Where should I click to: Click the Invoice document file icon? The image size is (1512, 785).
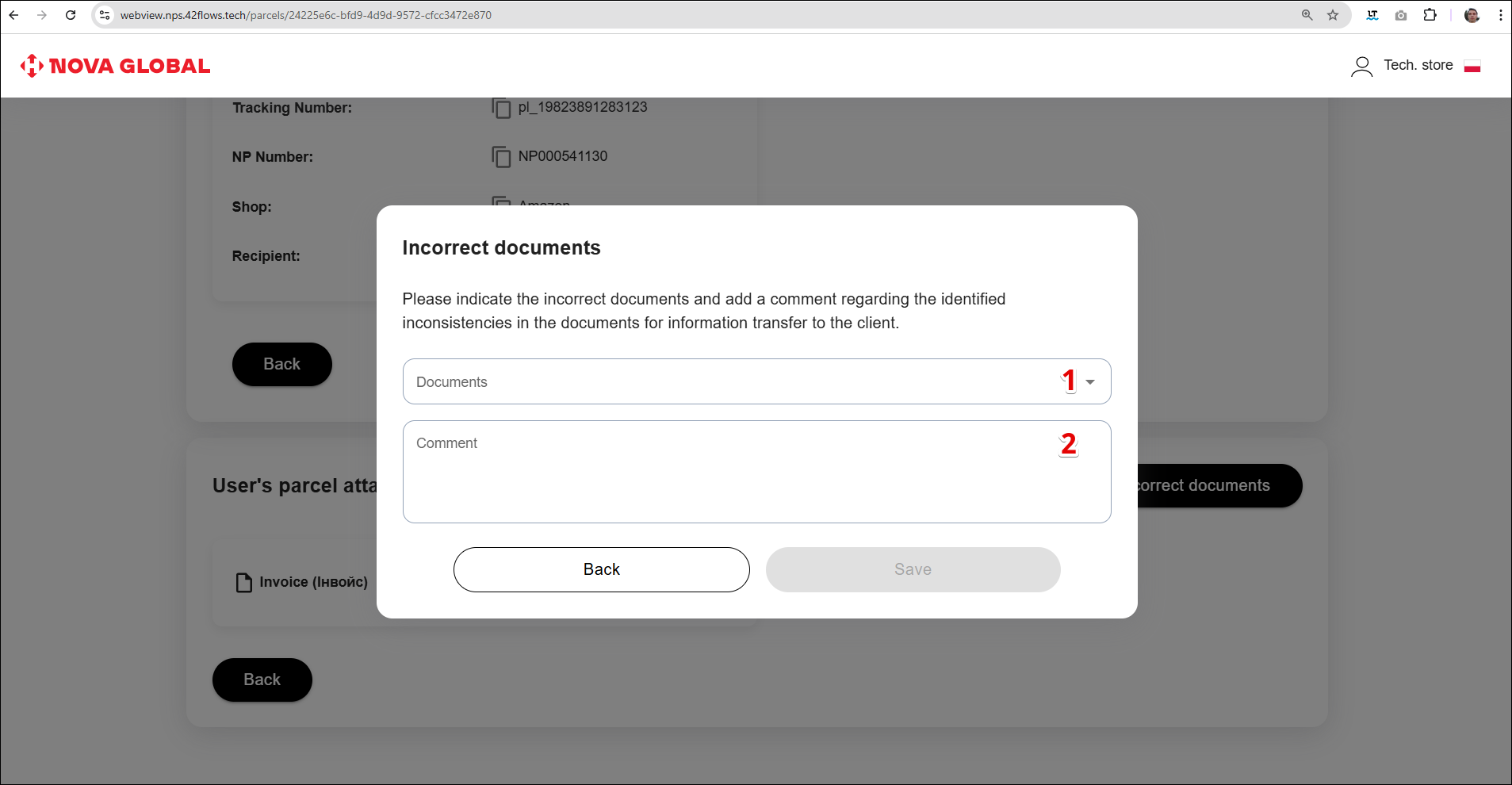(244, 583)
